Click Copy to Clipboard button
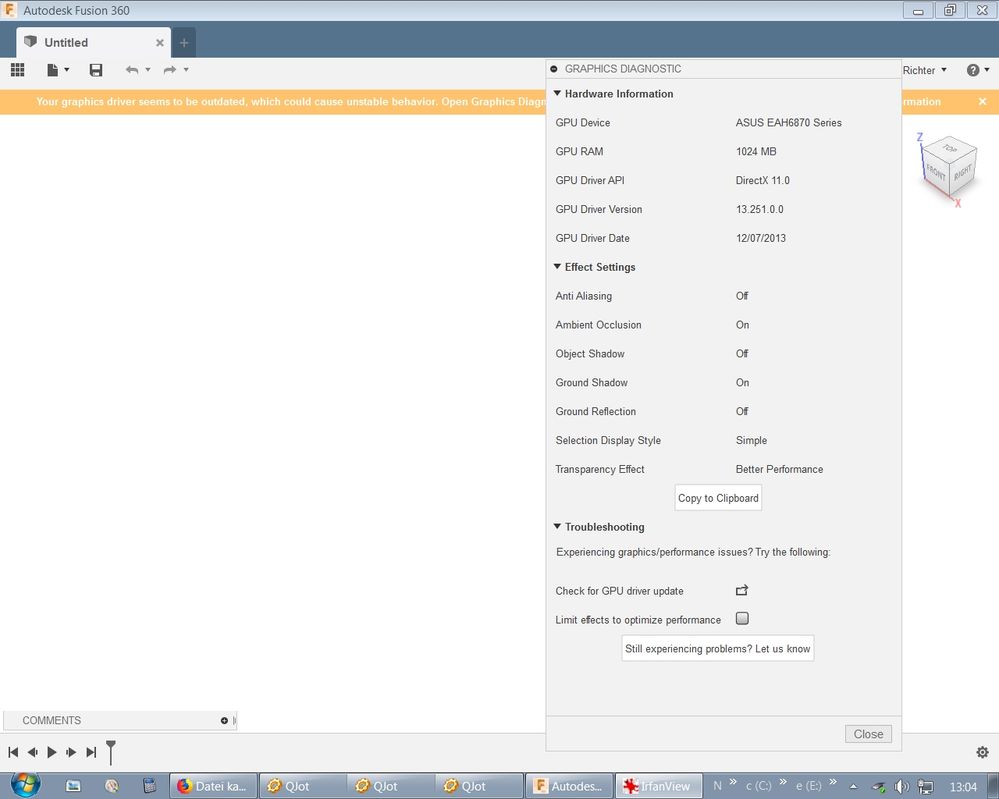The width and height of the screenshot is (999, 799). click(718, 498)
